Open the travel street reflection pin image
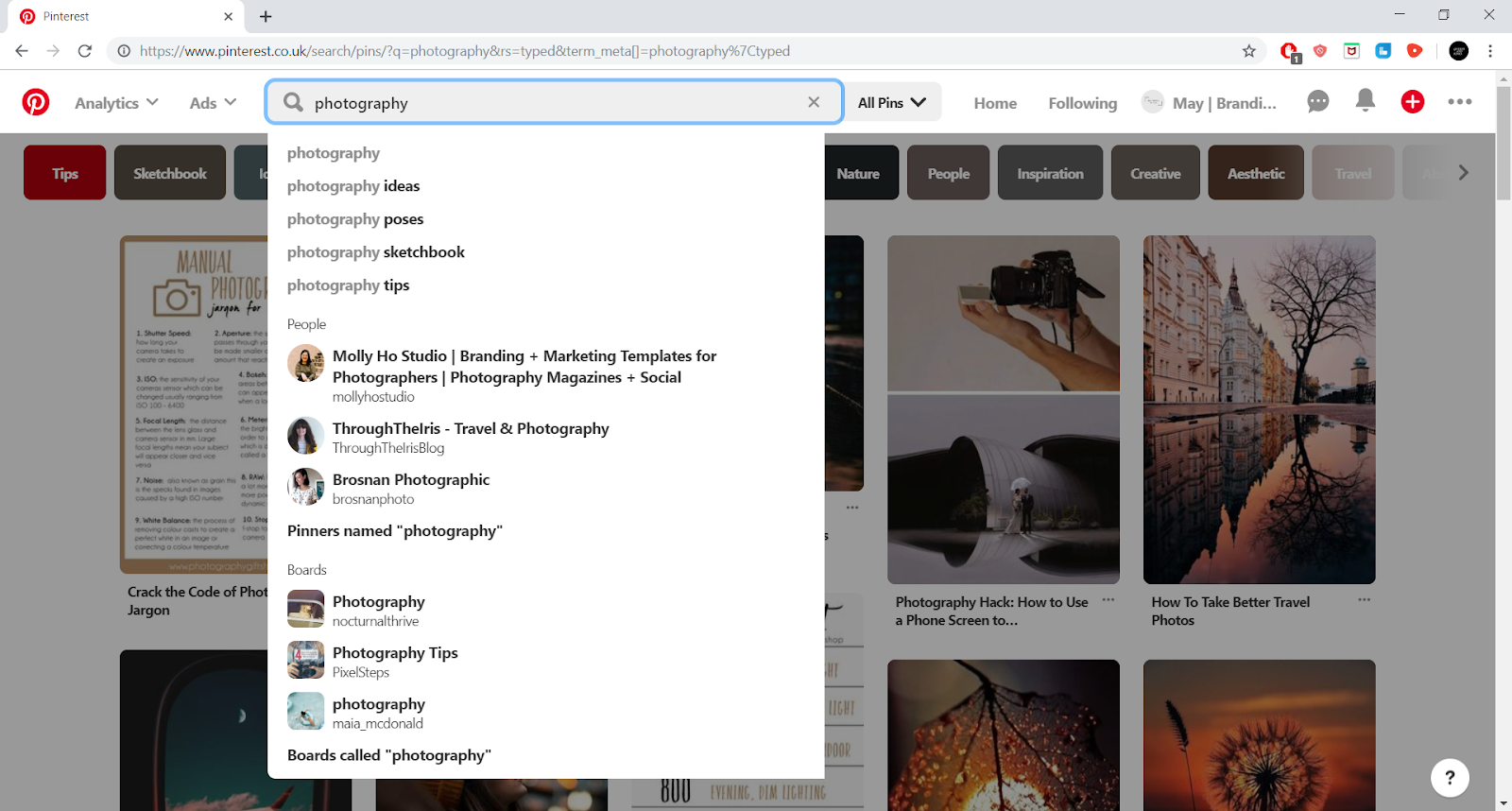The image size is (1512, 811). tap(1260, 409)
